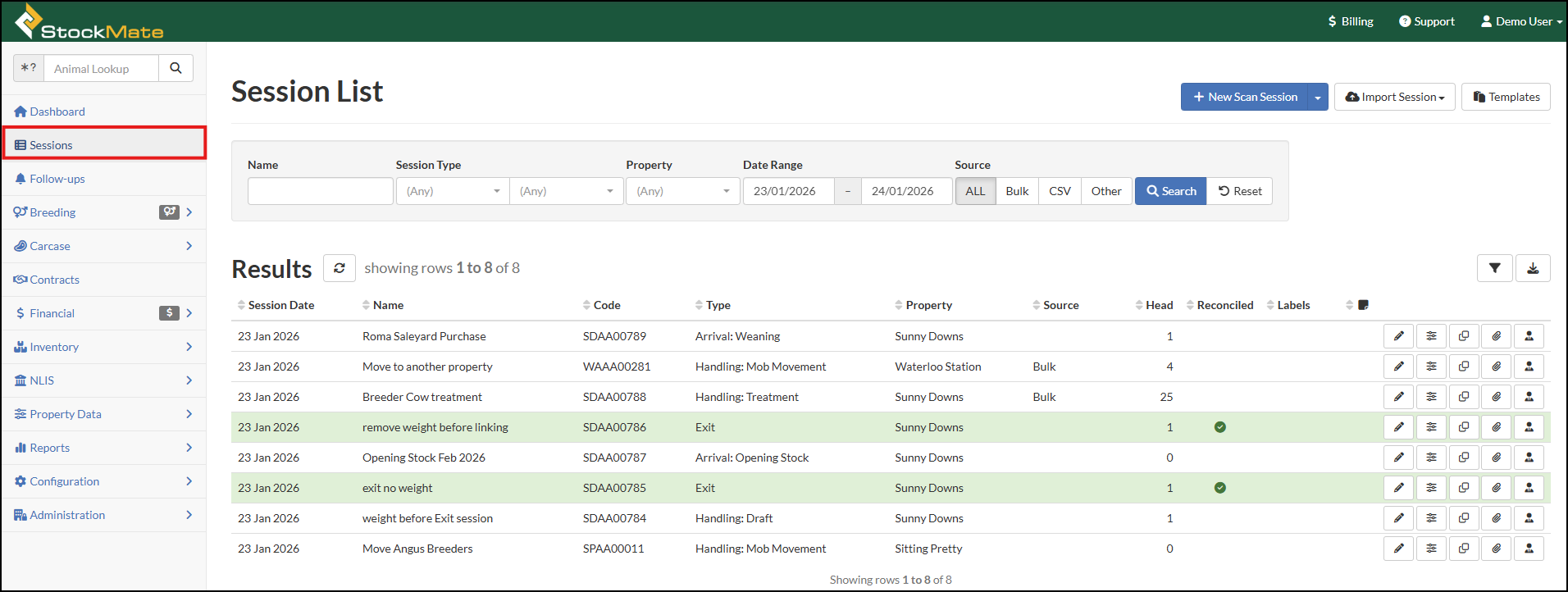This screenshot has width=1568, height=592.
Task: Open settings sliders for Roma Saleyard Purchase
Action: (1431, 336)
